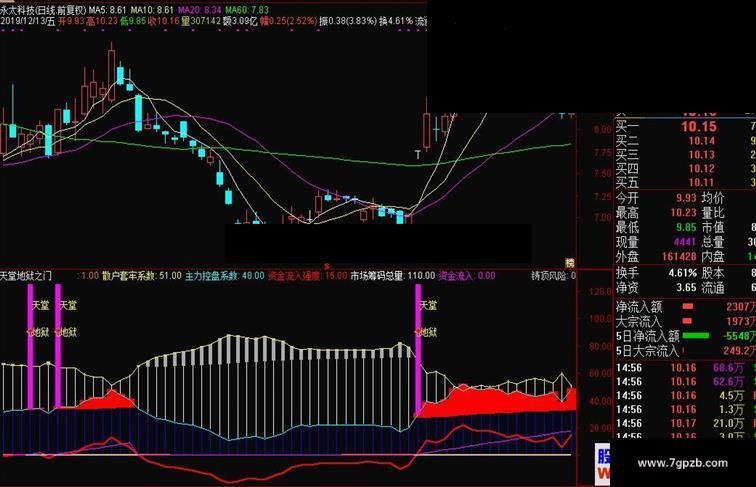Click 市场筹码总量: 110.00 readout

click(392, 276)
